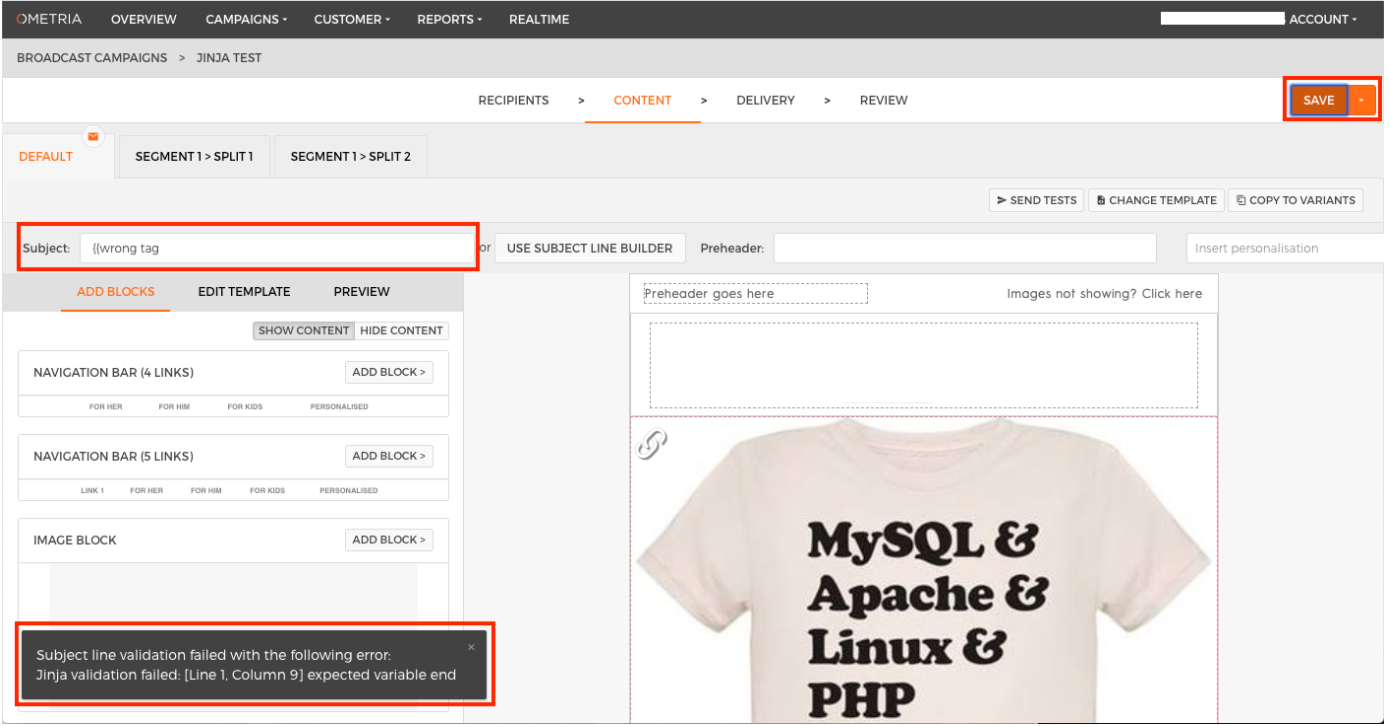Click the Ometria logo

pos(49,19)
